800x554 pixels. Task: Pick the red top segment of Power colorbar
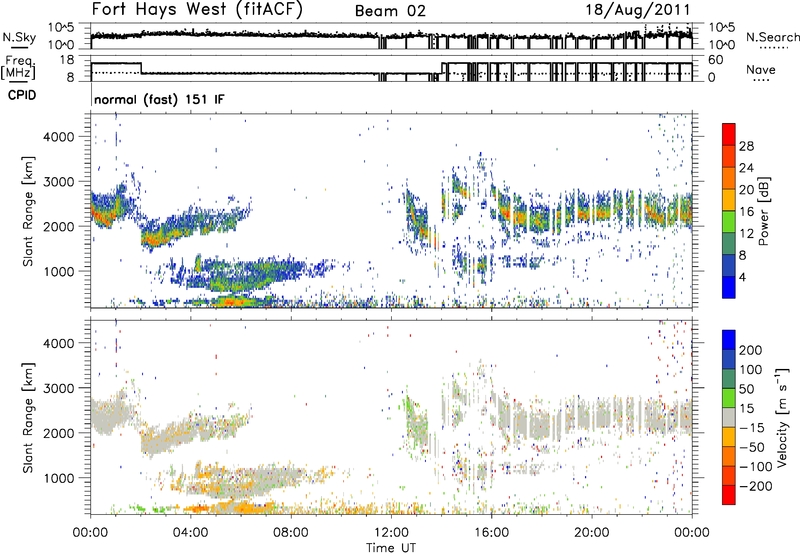click(729, 134)
